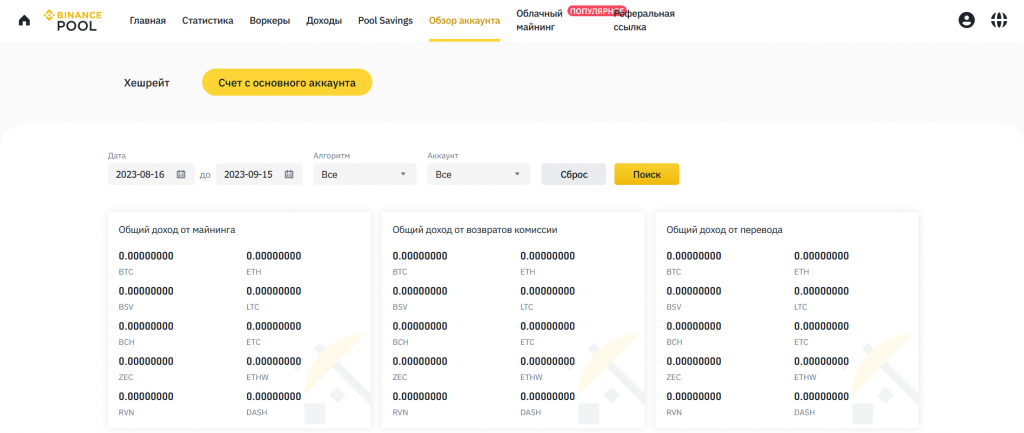This screenshot has width=1024, height=433.
Task: Open the Главная menu item
Action: pos(148,20)
